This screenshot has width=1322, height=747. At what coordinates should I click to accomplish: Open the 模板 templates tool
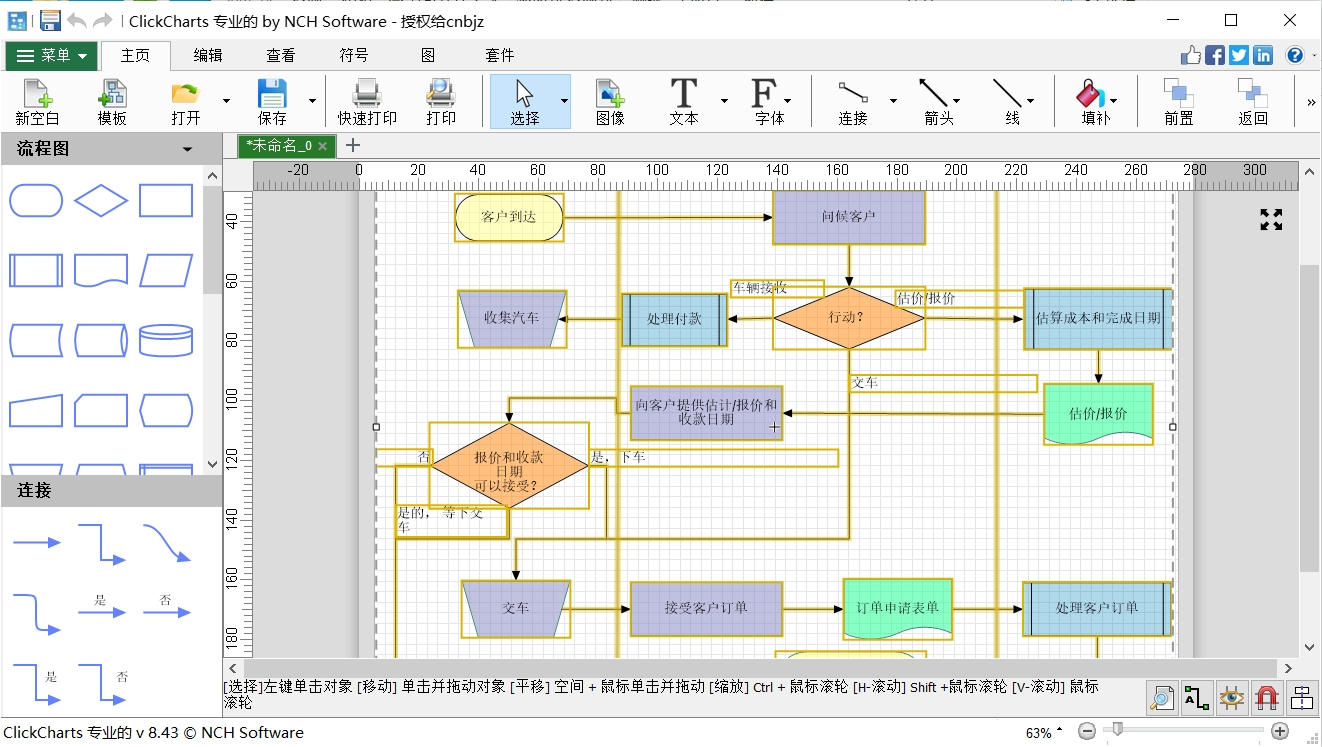112,101
